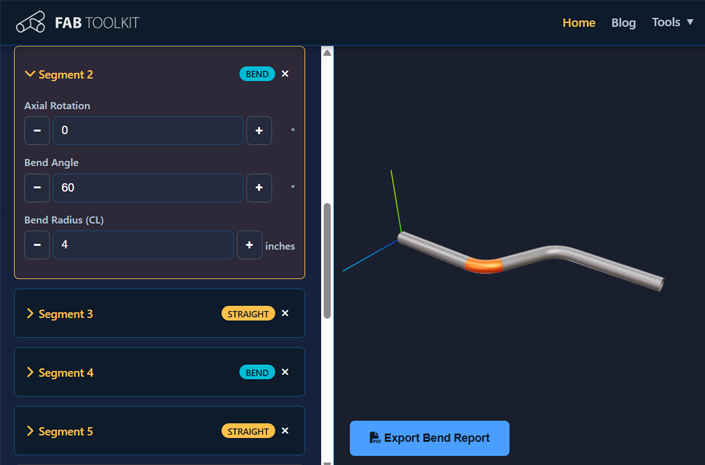Open the Tools dropdown menu

pyautogui.click(x=673, y=22)
